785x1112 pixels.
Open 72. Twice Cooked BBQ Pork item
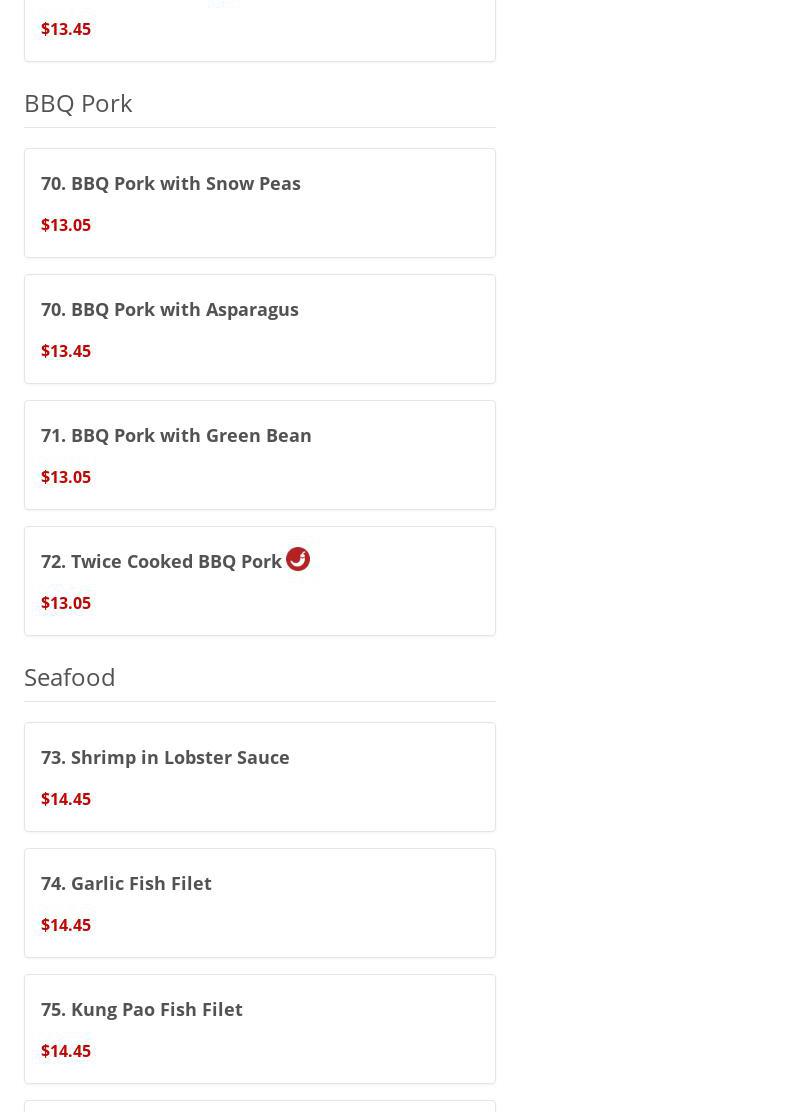(x=161, y=562)
